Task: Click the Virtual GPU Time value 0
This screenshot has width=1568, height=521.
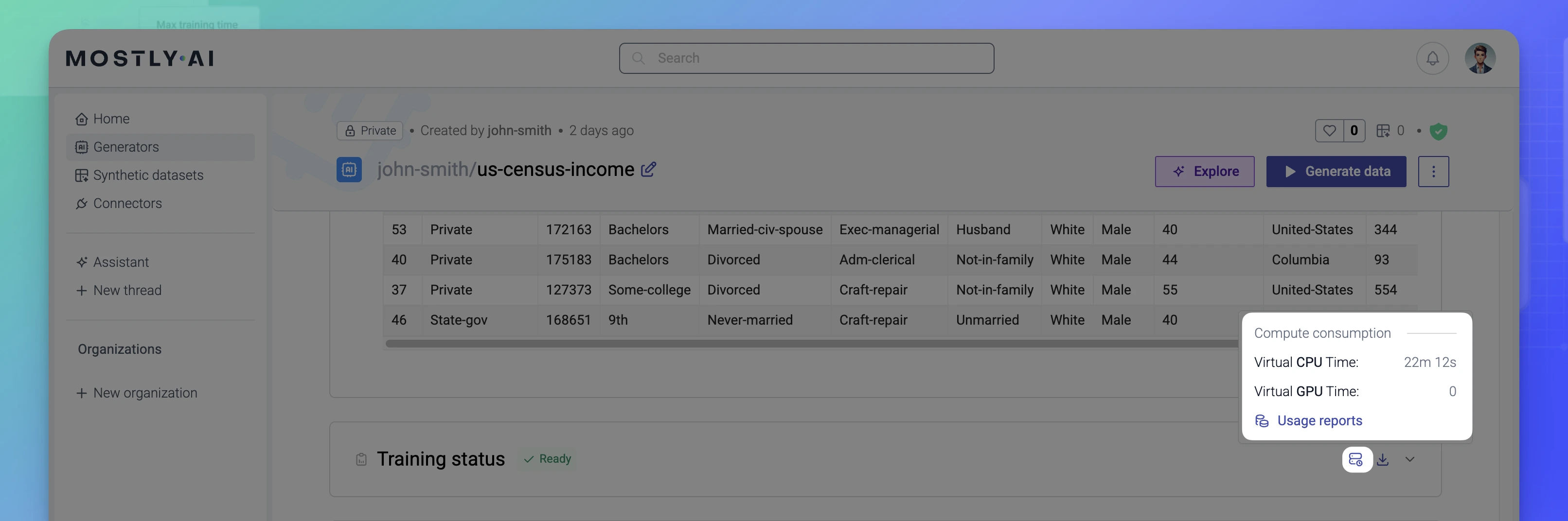Action: point(1452,392)
